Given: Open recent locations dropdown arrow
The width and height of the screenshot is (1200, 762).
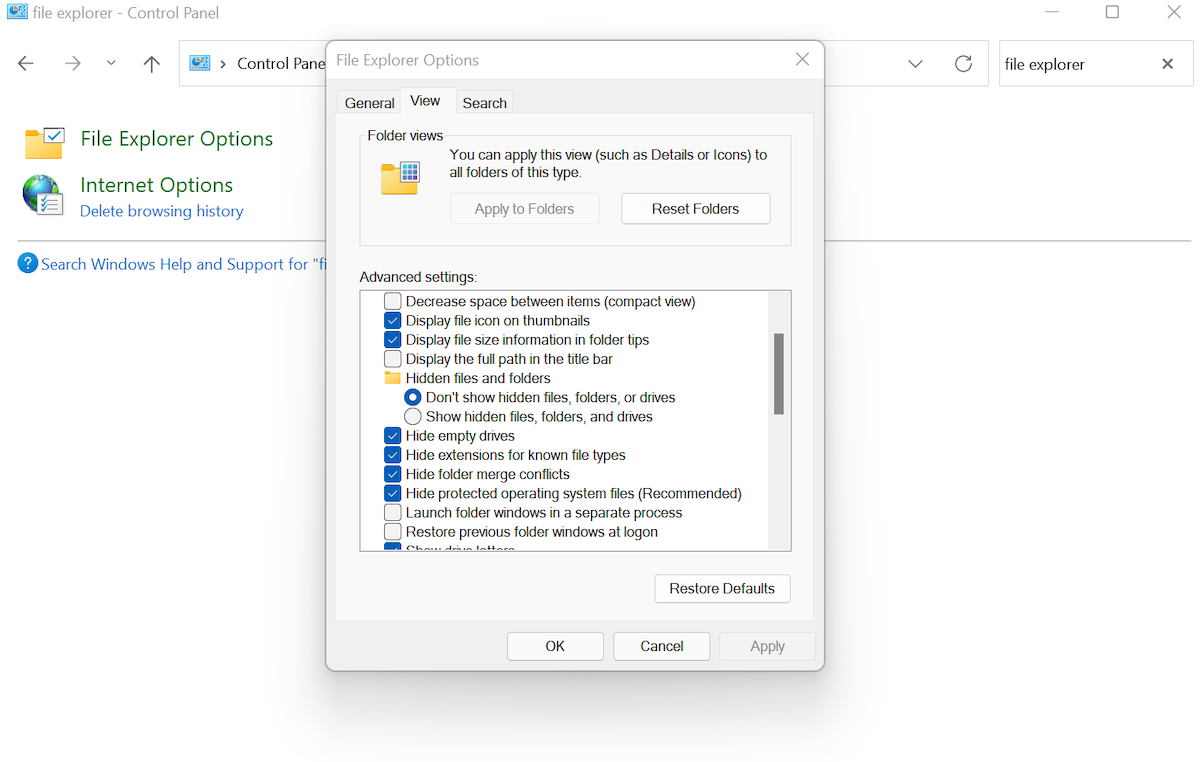Looking at the screenshot, I should click(111, 64).
